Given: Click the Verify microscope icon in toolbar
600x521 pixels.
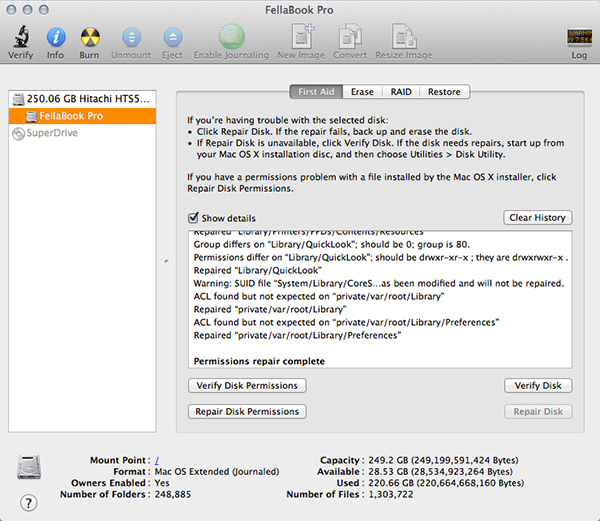Looking at the screenshot, I should coord(21,37).
